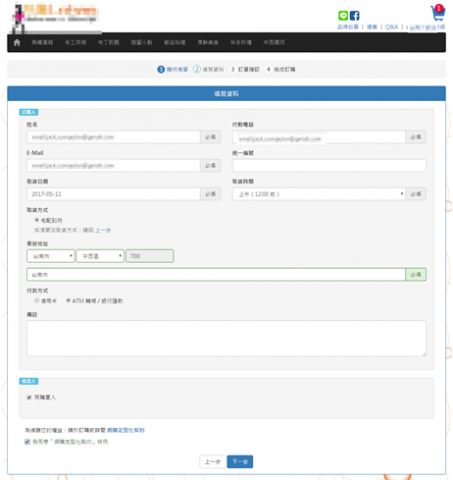Click the 行動電話 phone input field
The image size is (453, 480).
(319, 137)
